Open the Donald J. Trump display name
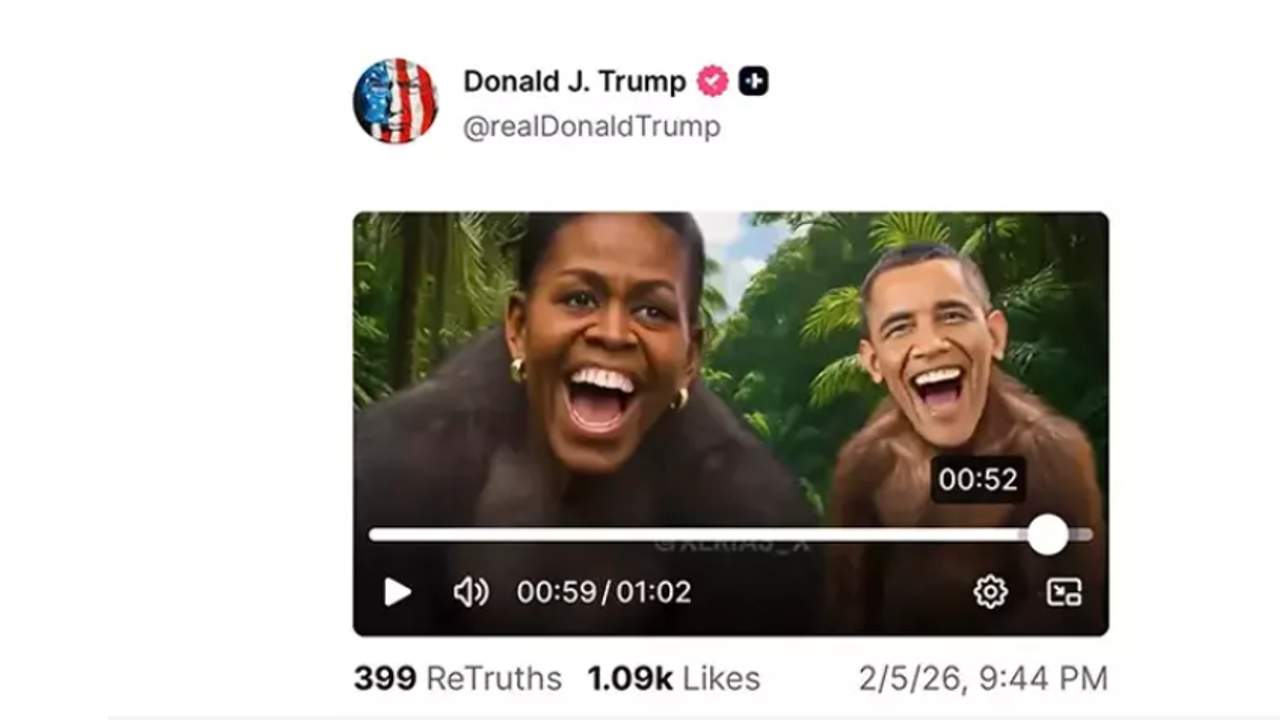Screen dimensions: 1280x720 tap(574, 81)
